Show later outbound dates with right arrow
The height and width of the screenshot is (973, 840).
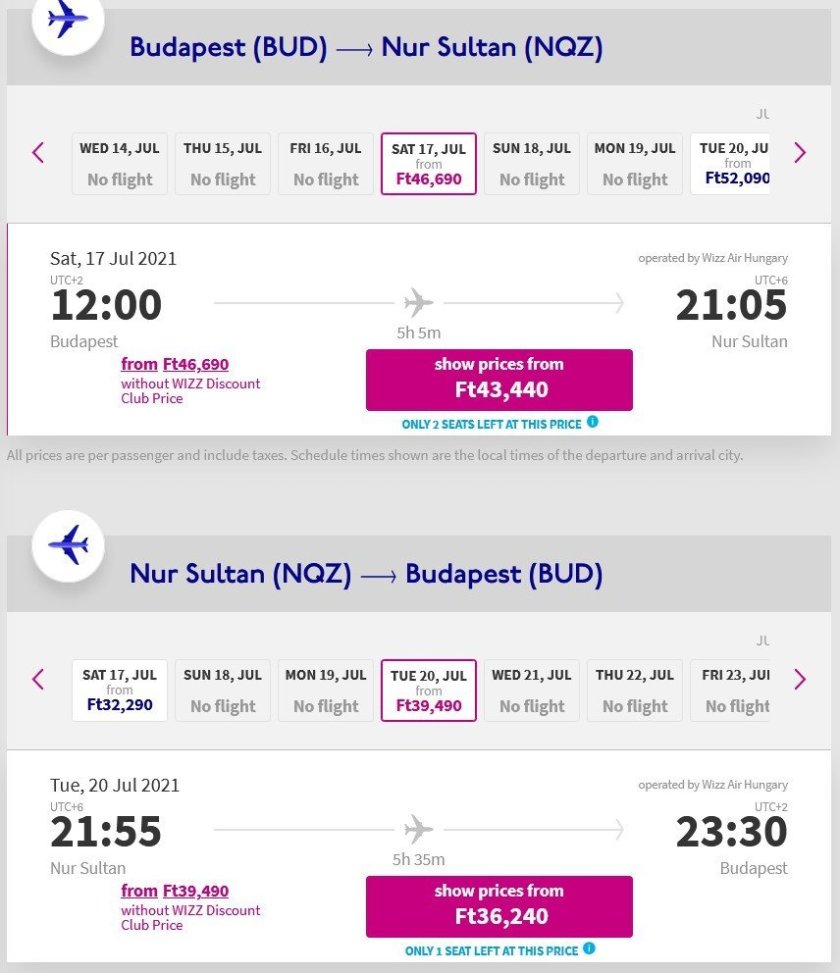coord(799,153)
